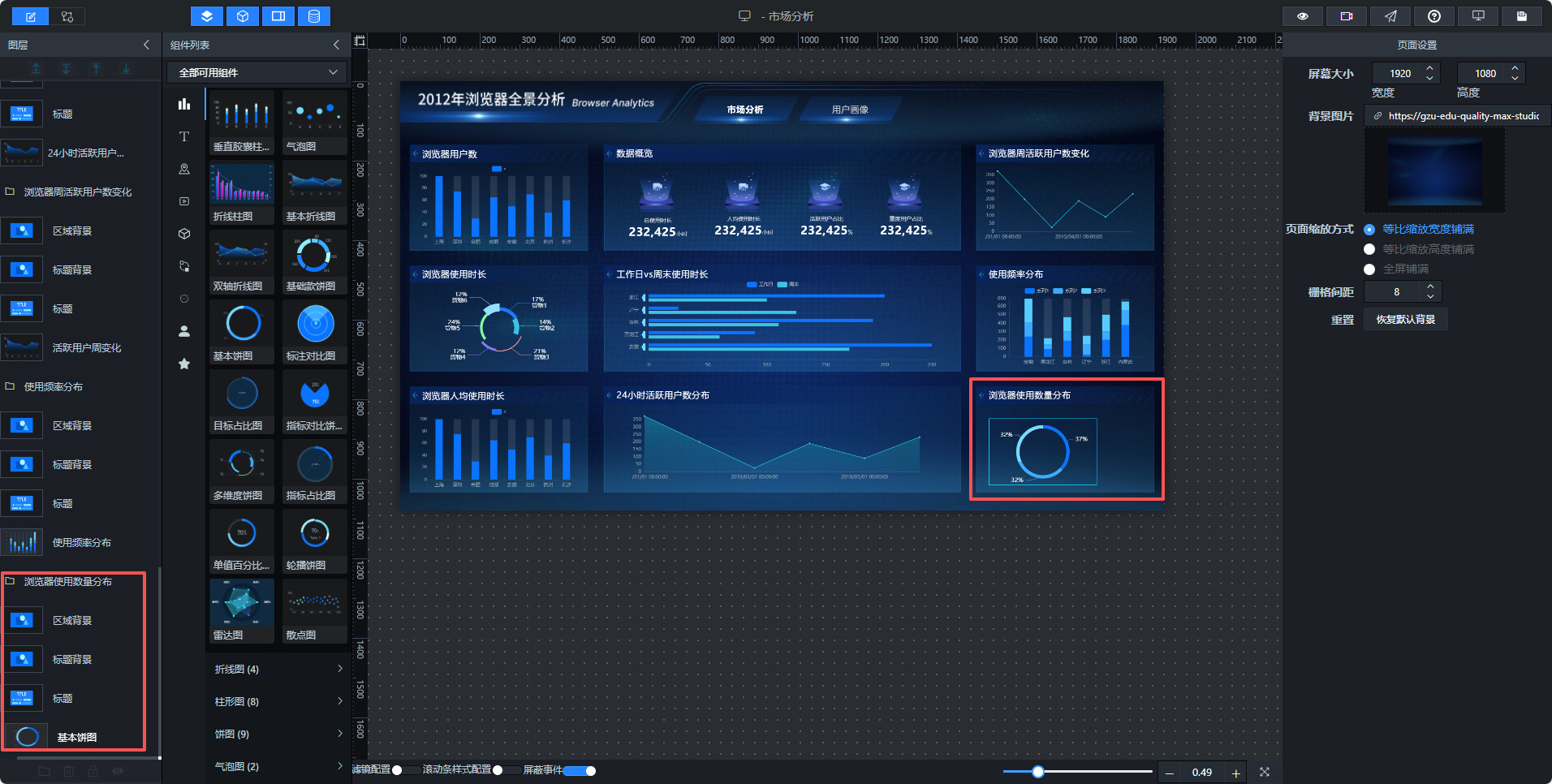Click the star favorites icon in component sidebar
1552x784 pixels.
pyautogui.click(x=184, y=364)
